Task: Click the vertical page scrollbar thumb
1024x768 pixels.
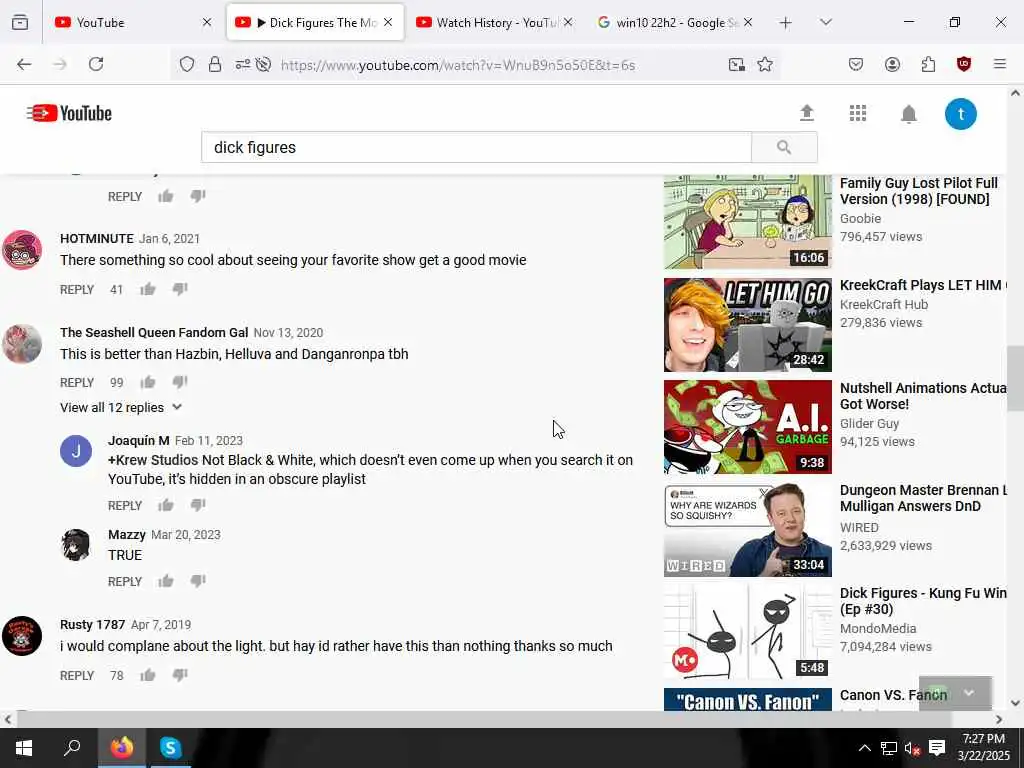Action: [x=1015, y=379]
